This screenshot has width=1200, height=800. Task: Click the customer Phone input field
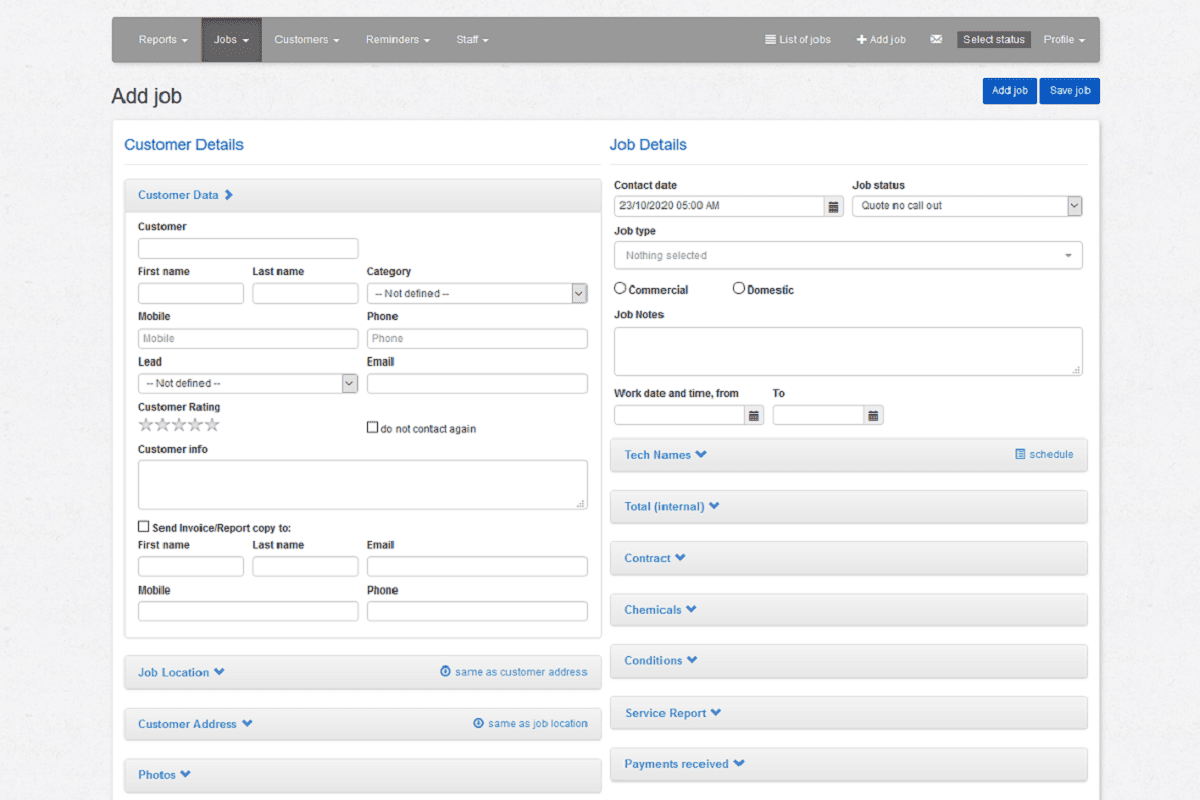pyautogui.click(x=477, y=338)
